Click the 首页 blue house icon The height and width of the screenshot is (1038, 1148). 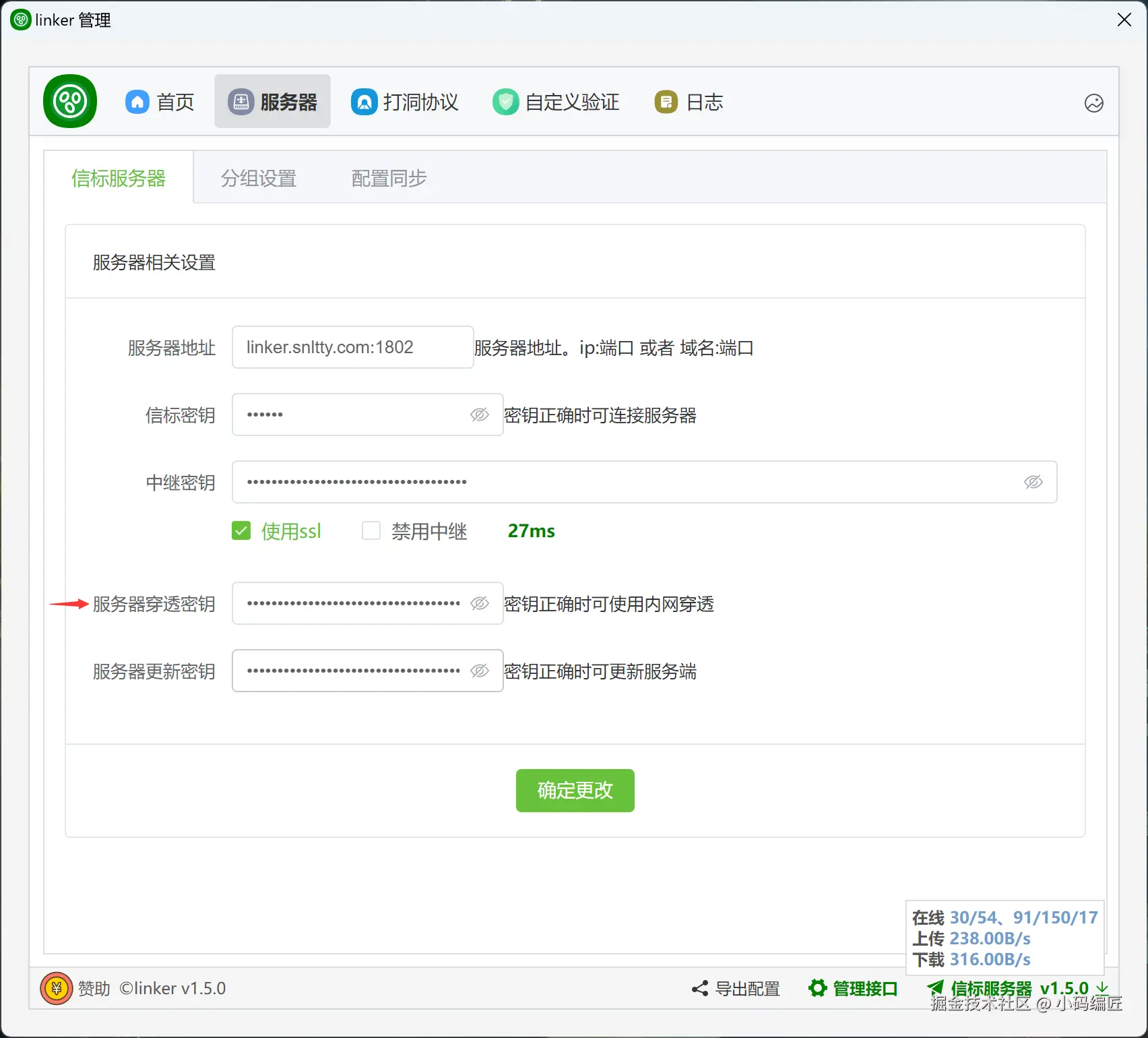(x=137, y=102)
